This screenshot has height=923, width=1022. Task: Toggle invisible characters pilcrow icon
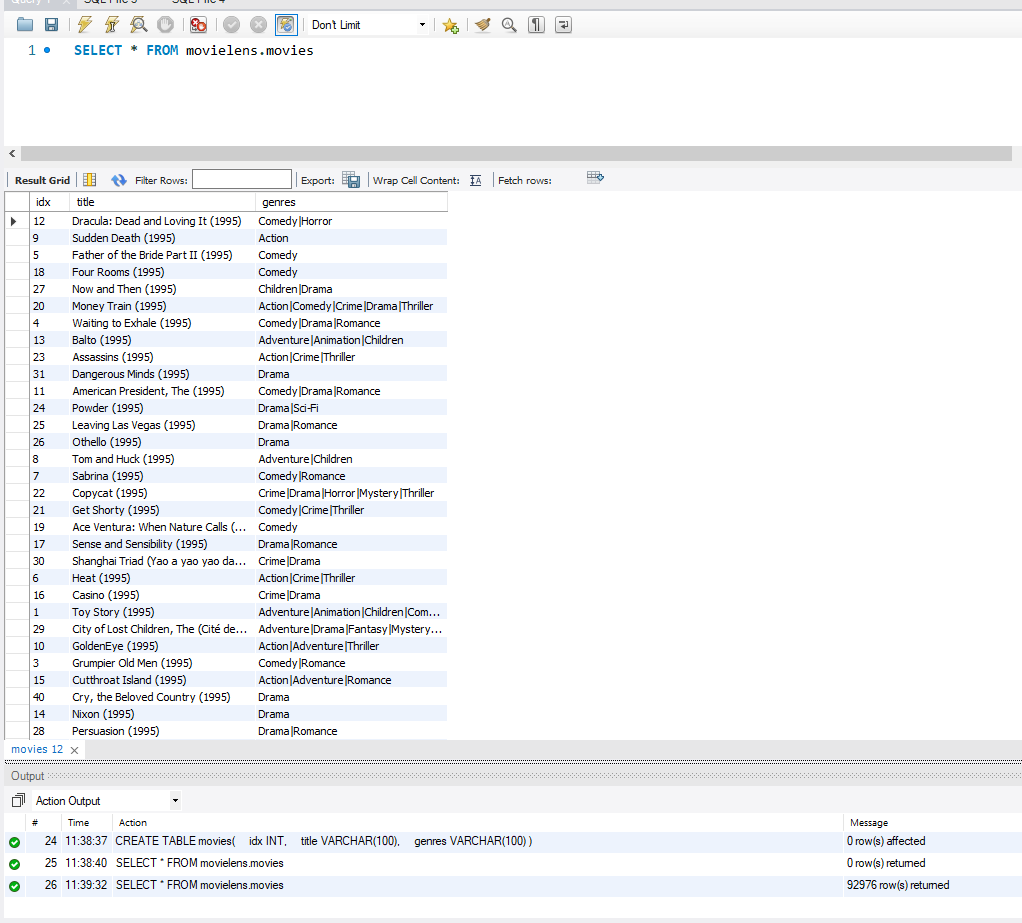[536, 25]
